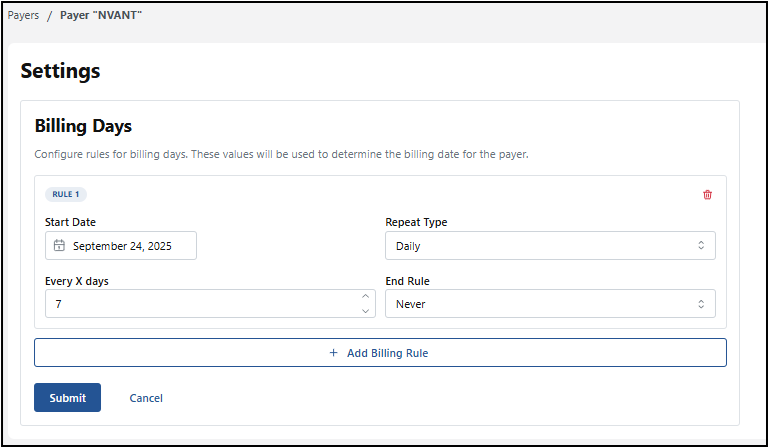The height and width of the screenshot is (447, 768).
Task: Open the September 24, 2025 date picker
Action: point(121,246)
